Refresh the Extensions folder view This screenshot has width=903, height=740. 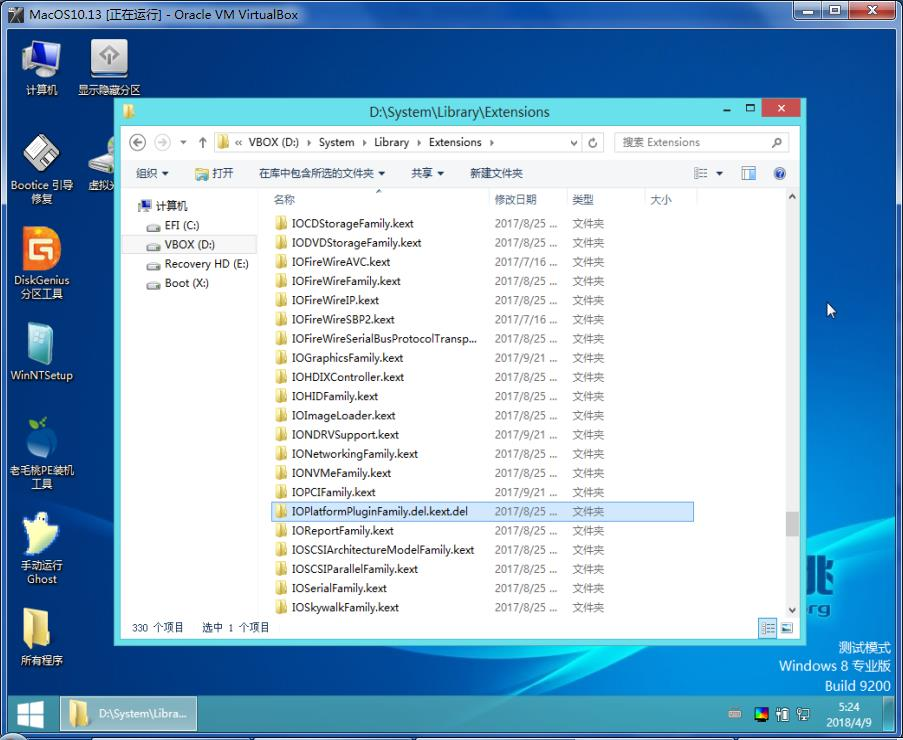pyautogui.click(x=593, y=142)
